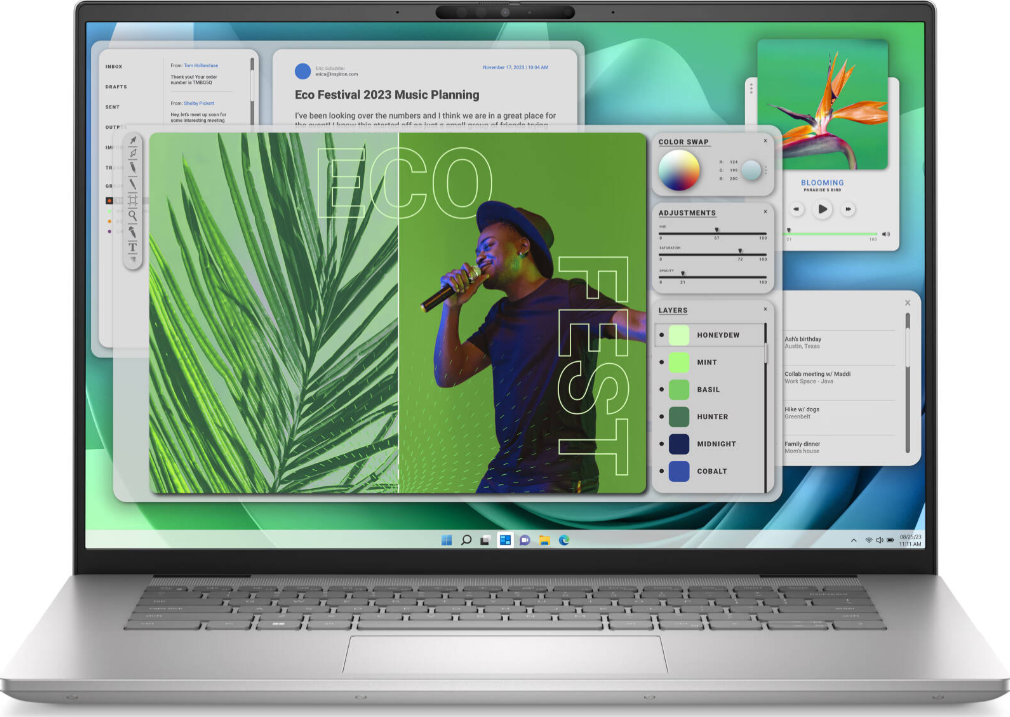
Task: Toggle visibility dot of Basil layer
Action: (x=662, y=390)
